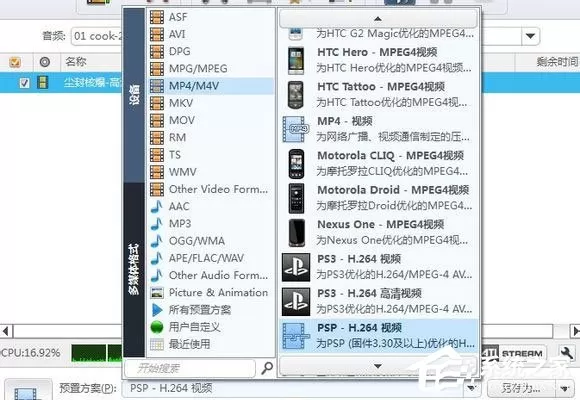Click the CPU usage graph
Image resolution: width=580 pixels, height=400 pixels.
[96, 353]
